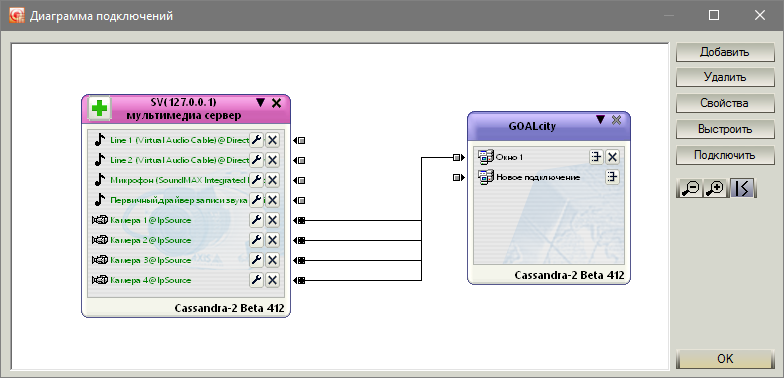Click the Выстроить arrange button
784x378 pixels.
click(725, 130)
